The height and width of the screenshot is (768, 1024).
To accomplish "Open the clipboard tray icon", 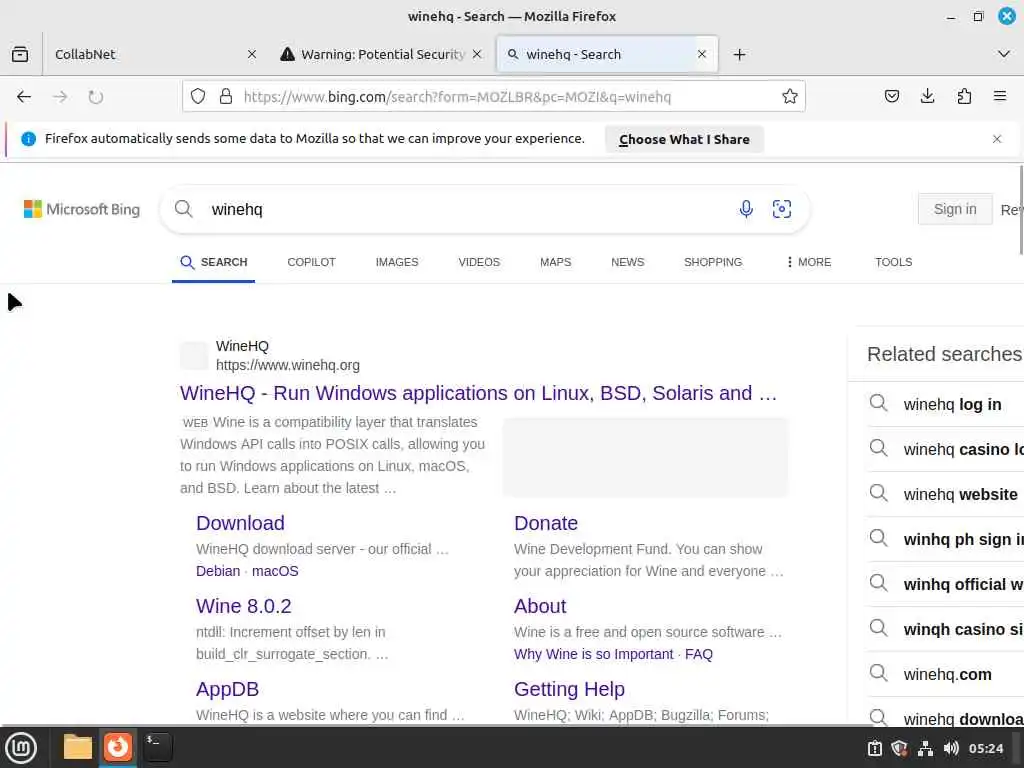I will coord(874,748).
